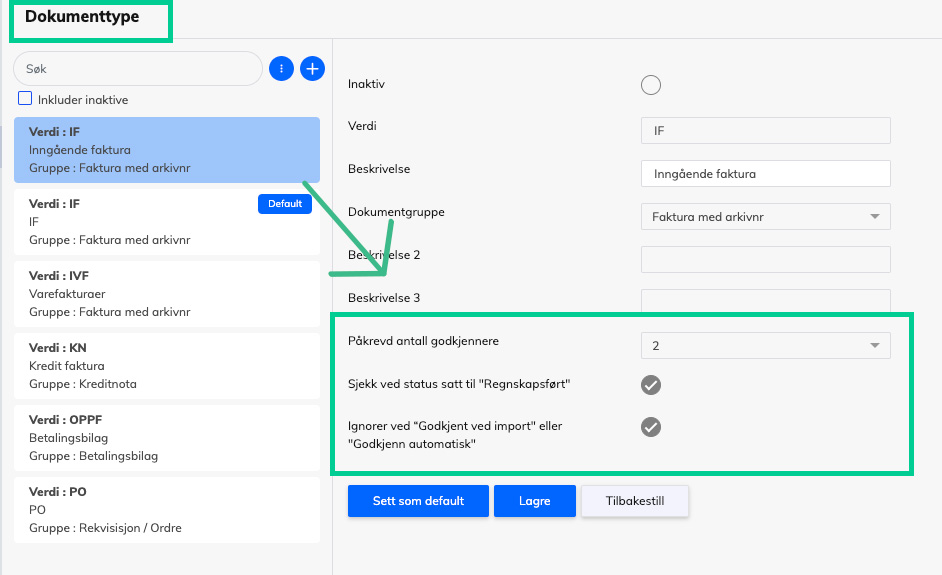Save changes with the Lagre button
942x575 pixels.
(535, 501)
